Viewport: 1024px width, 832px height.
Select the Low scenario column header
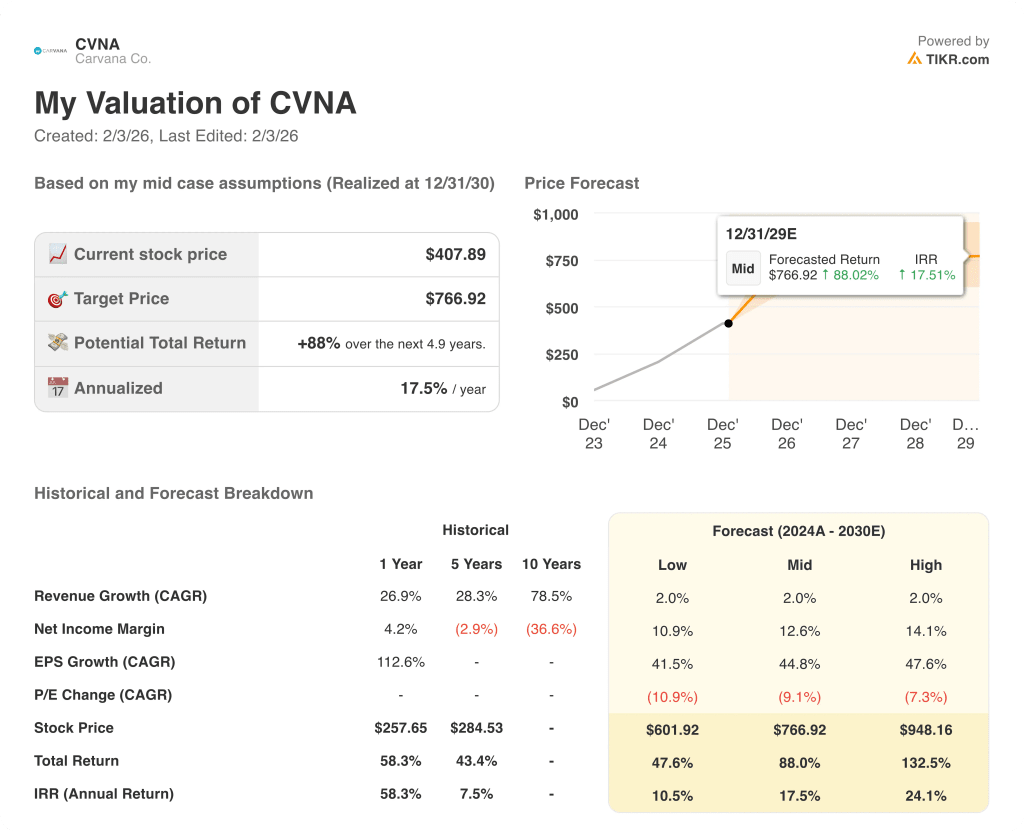pyautogui.click(x=672, y=565)
